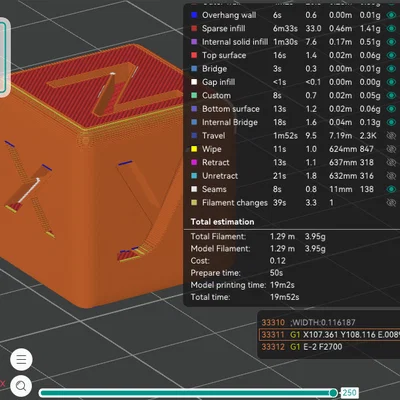Hide the Custom line type
The height and width of the screenshot is (400, 400).
(391, 95)
